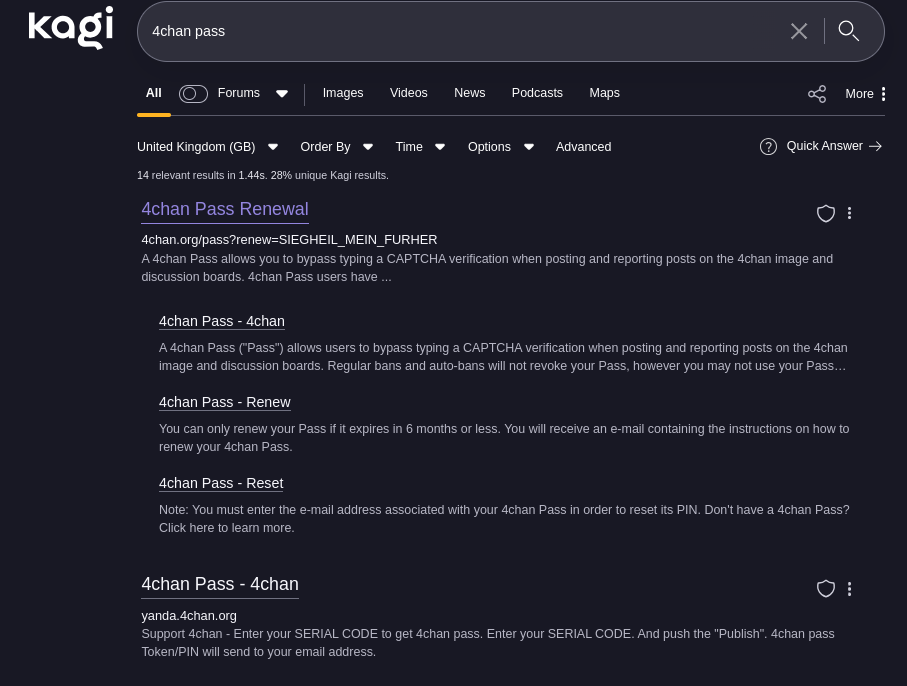The width and height of the screenshot is (907, 686).
Task: Open the 4chan Pass Renewal result
Action: tap(225, 209)
